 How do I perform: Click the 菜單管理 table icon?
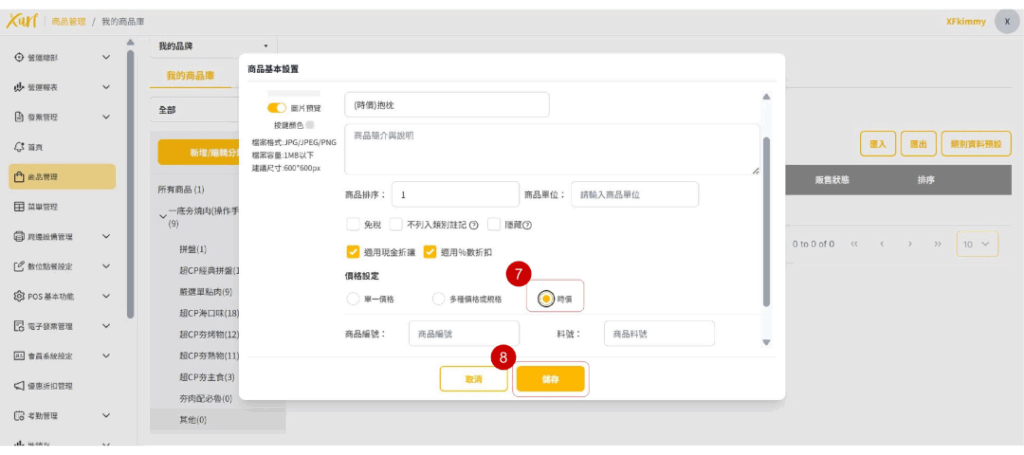(x=19, y=207)
